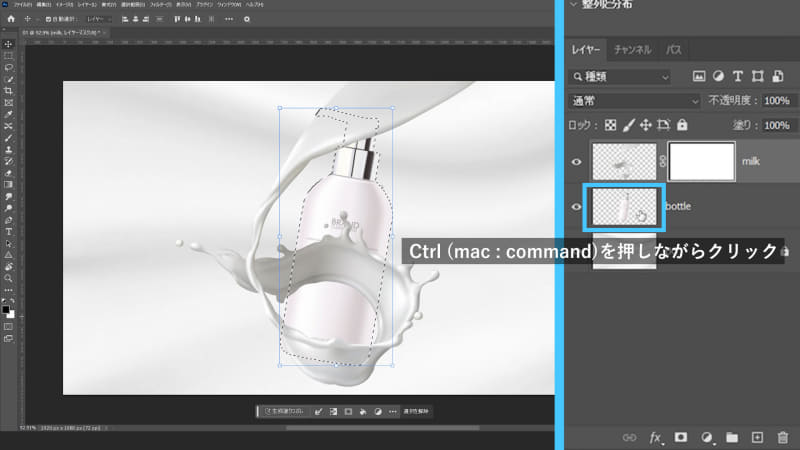This screenshot has height=450, width=800.
Task: Toggle the pixel layer filter
Action: (x=699, y=77)
